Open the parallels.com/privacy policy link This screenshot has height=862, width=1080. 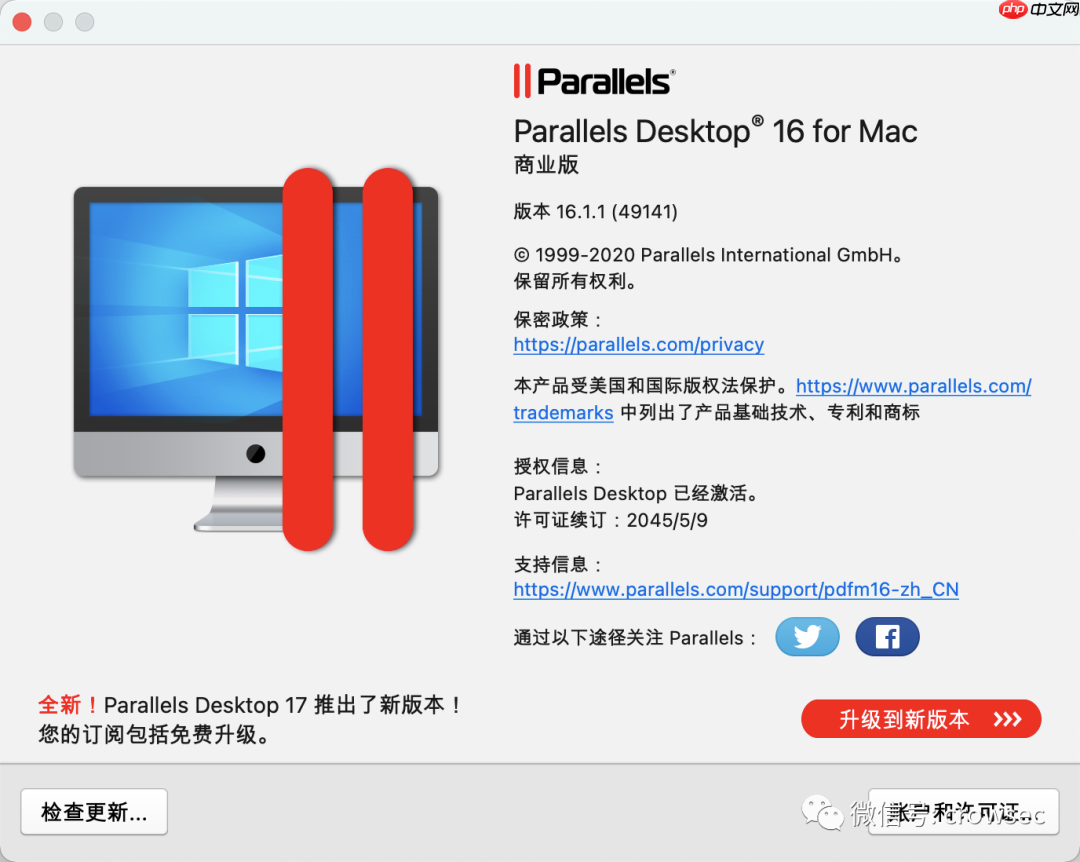[x=638, y=345]
